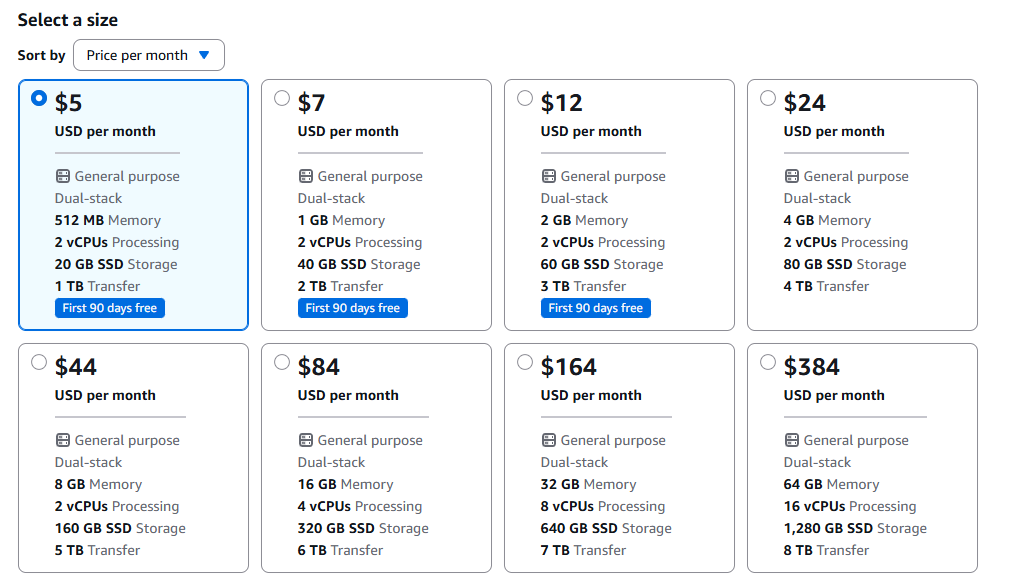Choose the $84 per month radio button
Screen dimensions: 1020x574
[x=282, y=362]
